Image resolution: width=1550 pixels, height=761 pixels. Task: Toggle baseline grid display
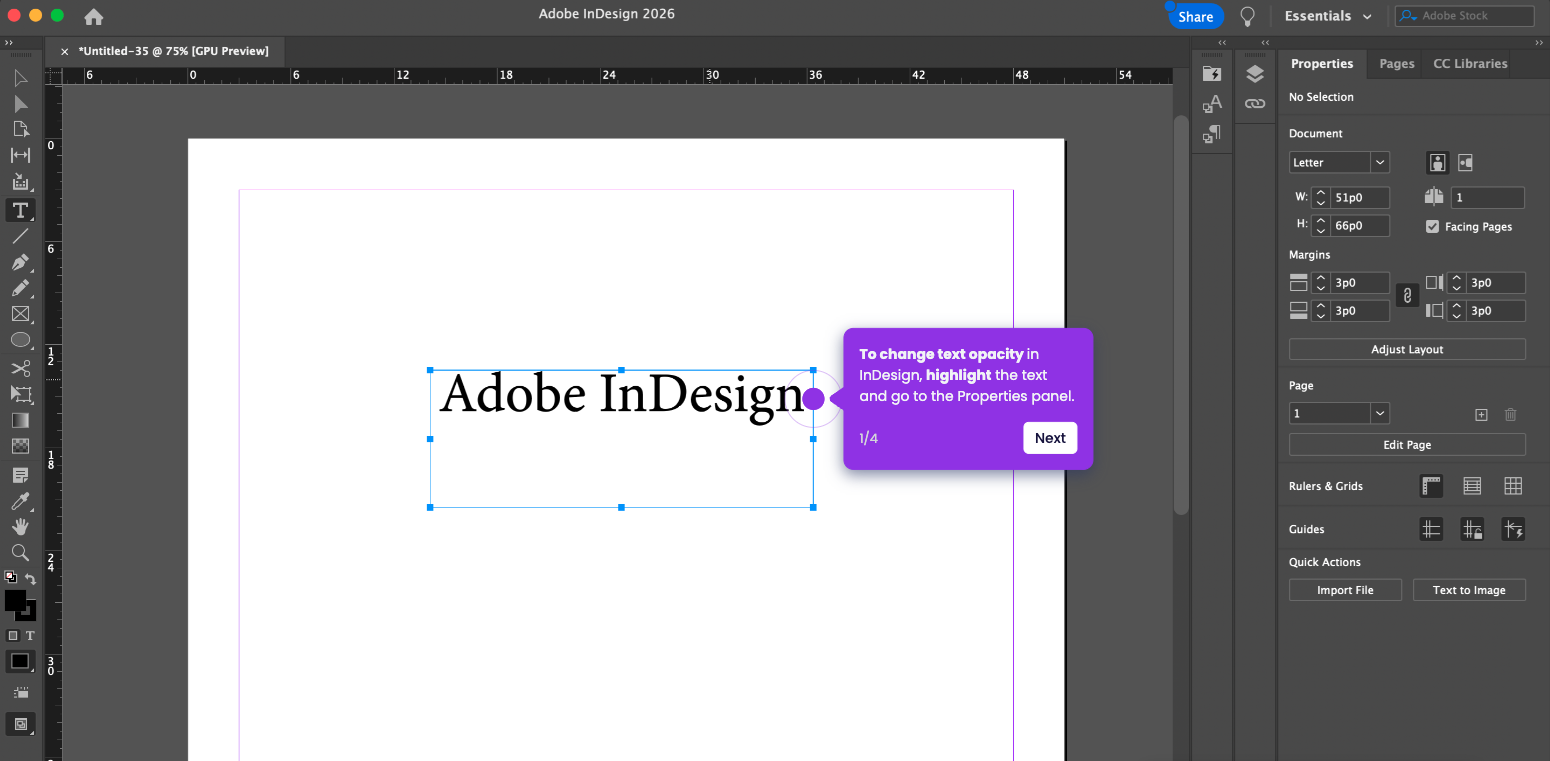coord(1472,486)
